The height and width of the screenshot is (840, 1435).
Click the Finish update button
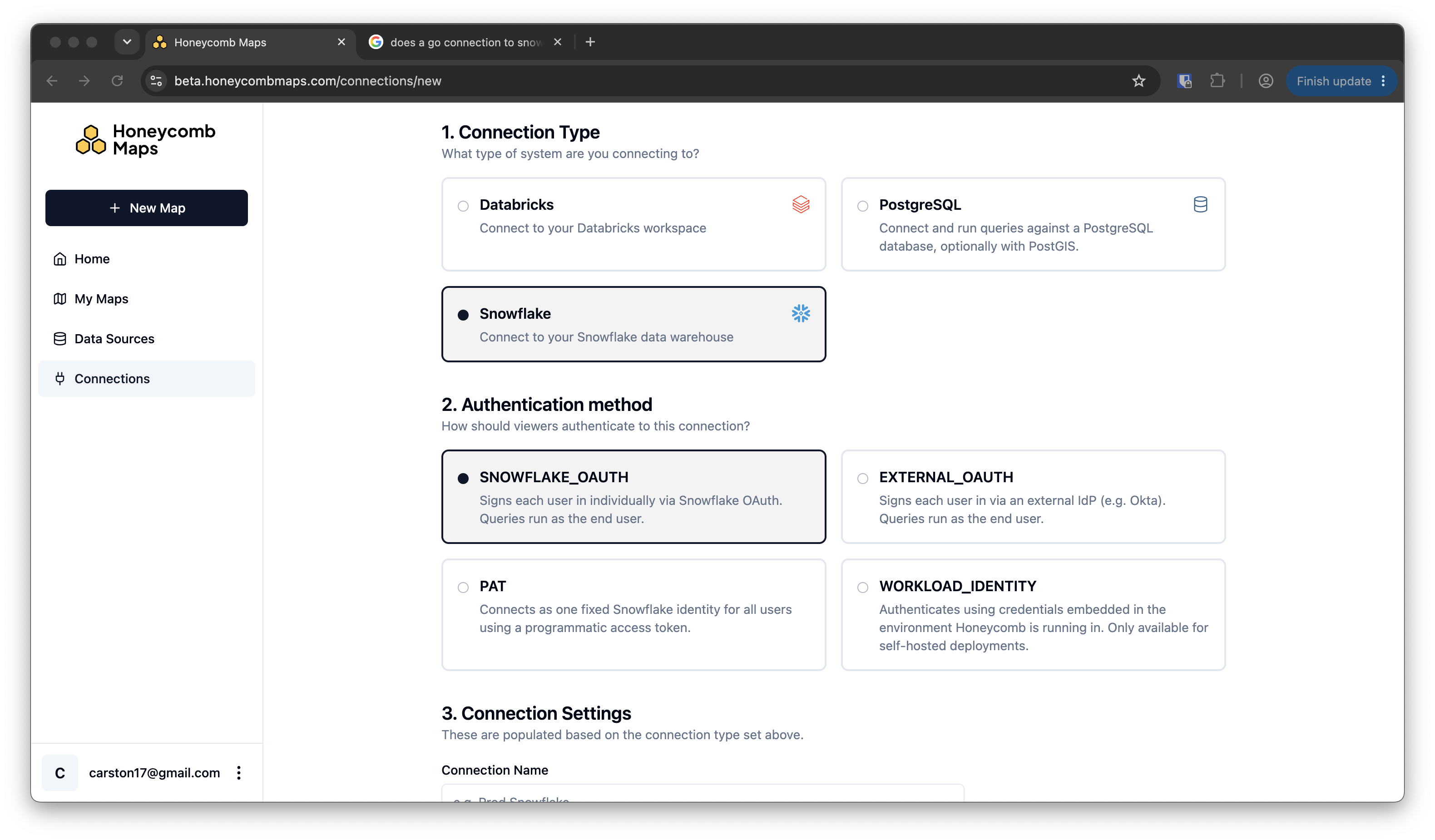pos(1334,81)
